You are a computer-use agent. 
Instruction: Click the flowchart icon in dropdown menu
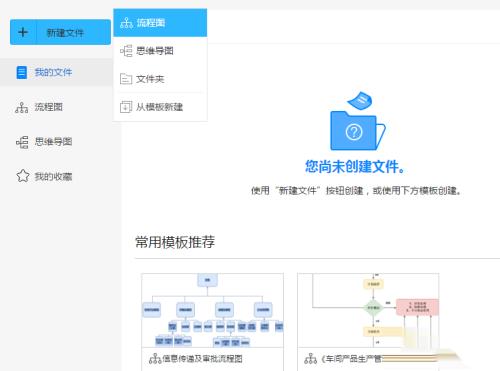tap(126, 23)
